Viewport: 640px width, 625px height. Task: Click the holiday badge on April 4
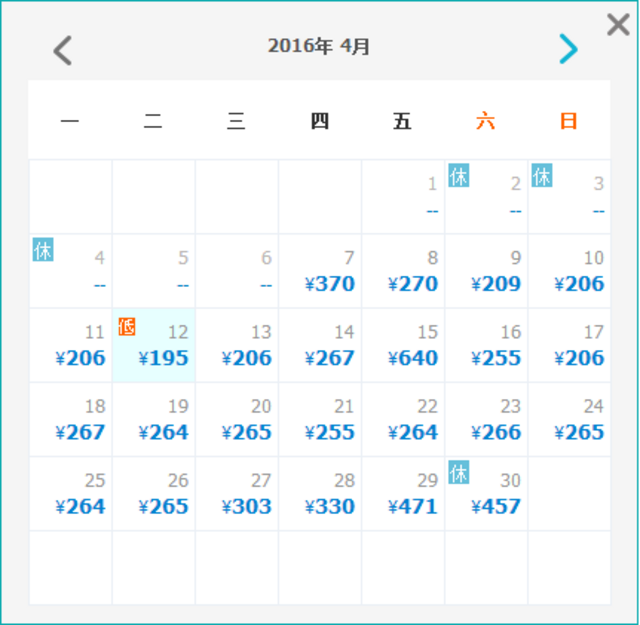click(x=43, y=250)
